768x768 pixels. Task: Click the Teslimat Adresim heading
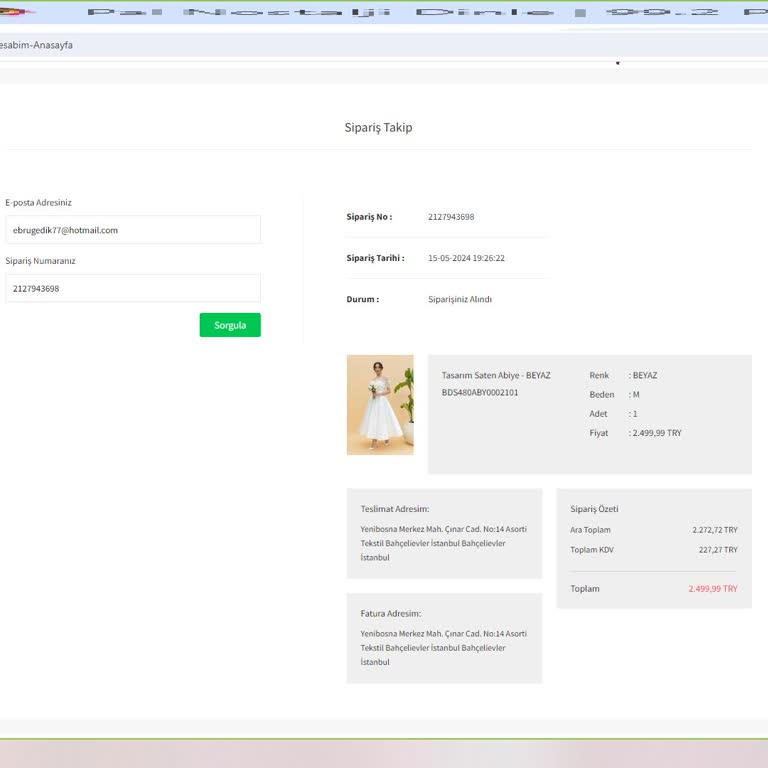pyautogui.click(x=395, y=509)
